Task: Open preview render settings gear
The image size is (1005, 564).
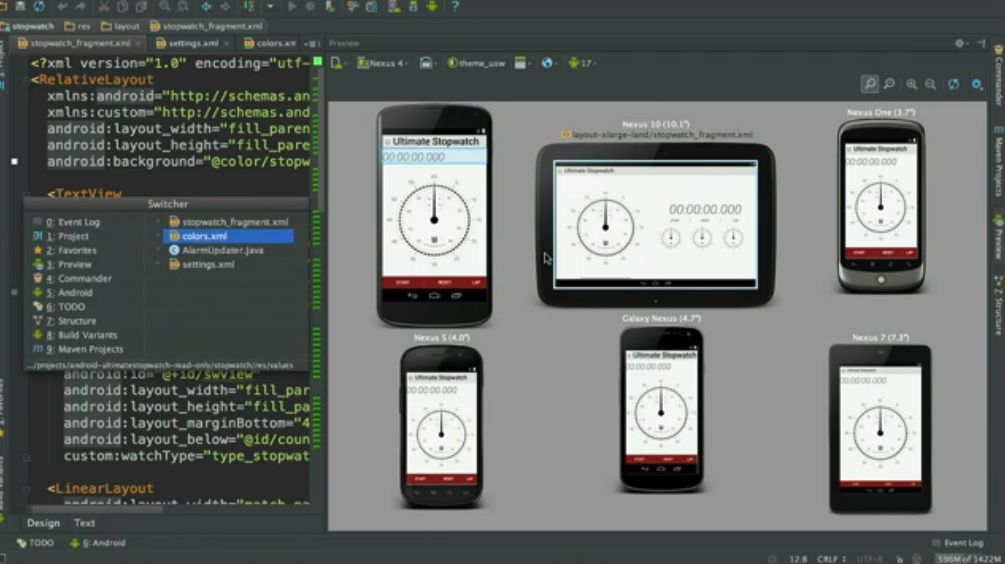Action: point(976,84)
